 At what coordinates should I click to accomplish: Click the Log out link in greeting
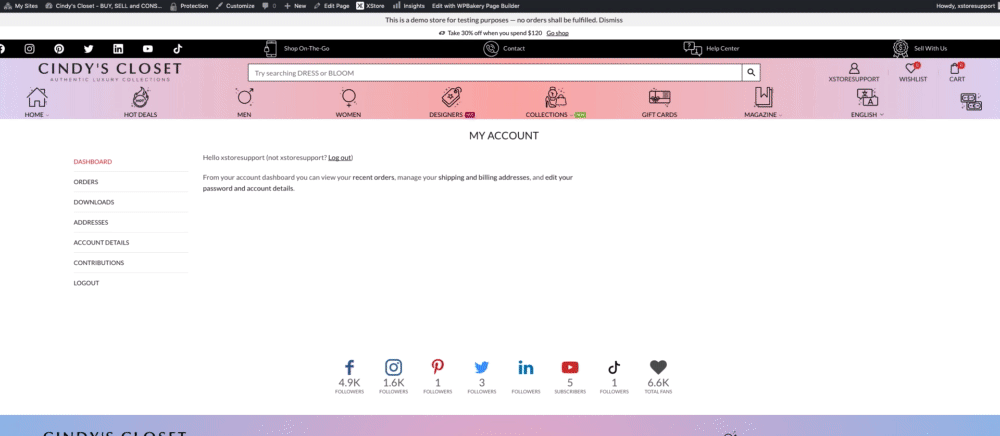coord(339,157)
